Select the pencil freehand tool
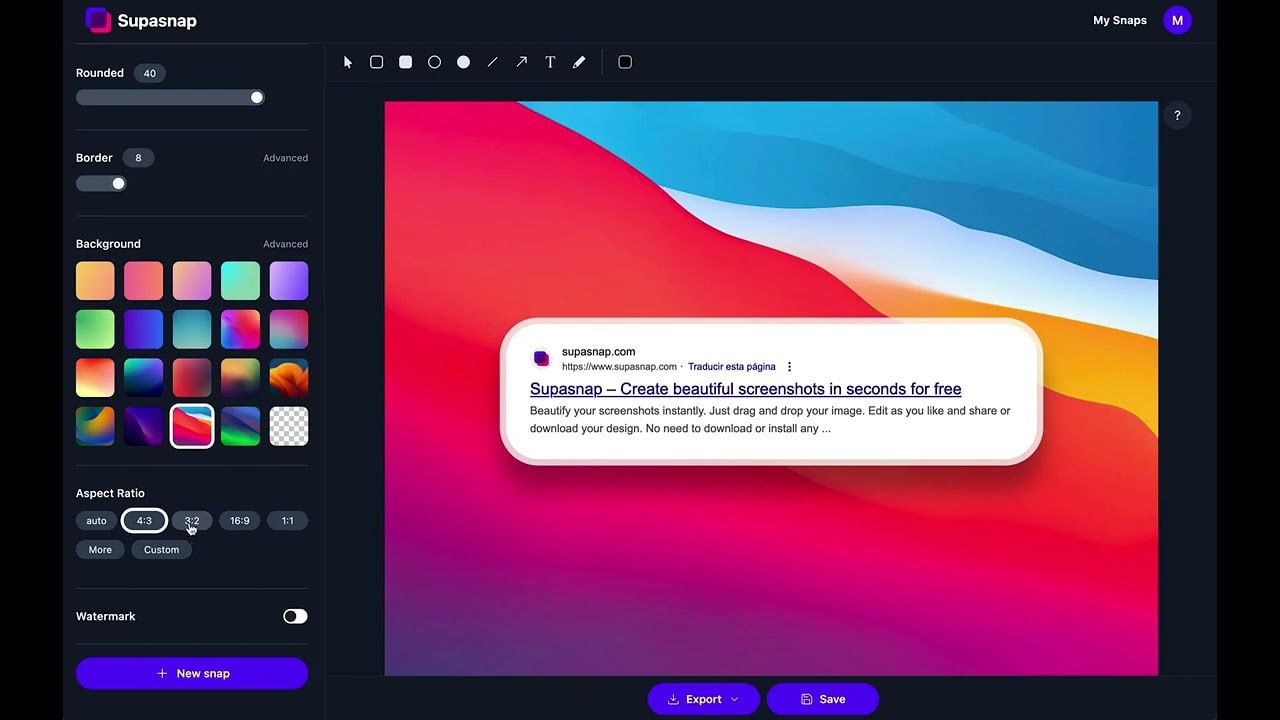This screenshot has height=720, width=1280. [x=579, y=62]
